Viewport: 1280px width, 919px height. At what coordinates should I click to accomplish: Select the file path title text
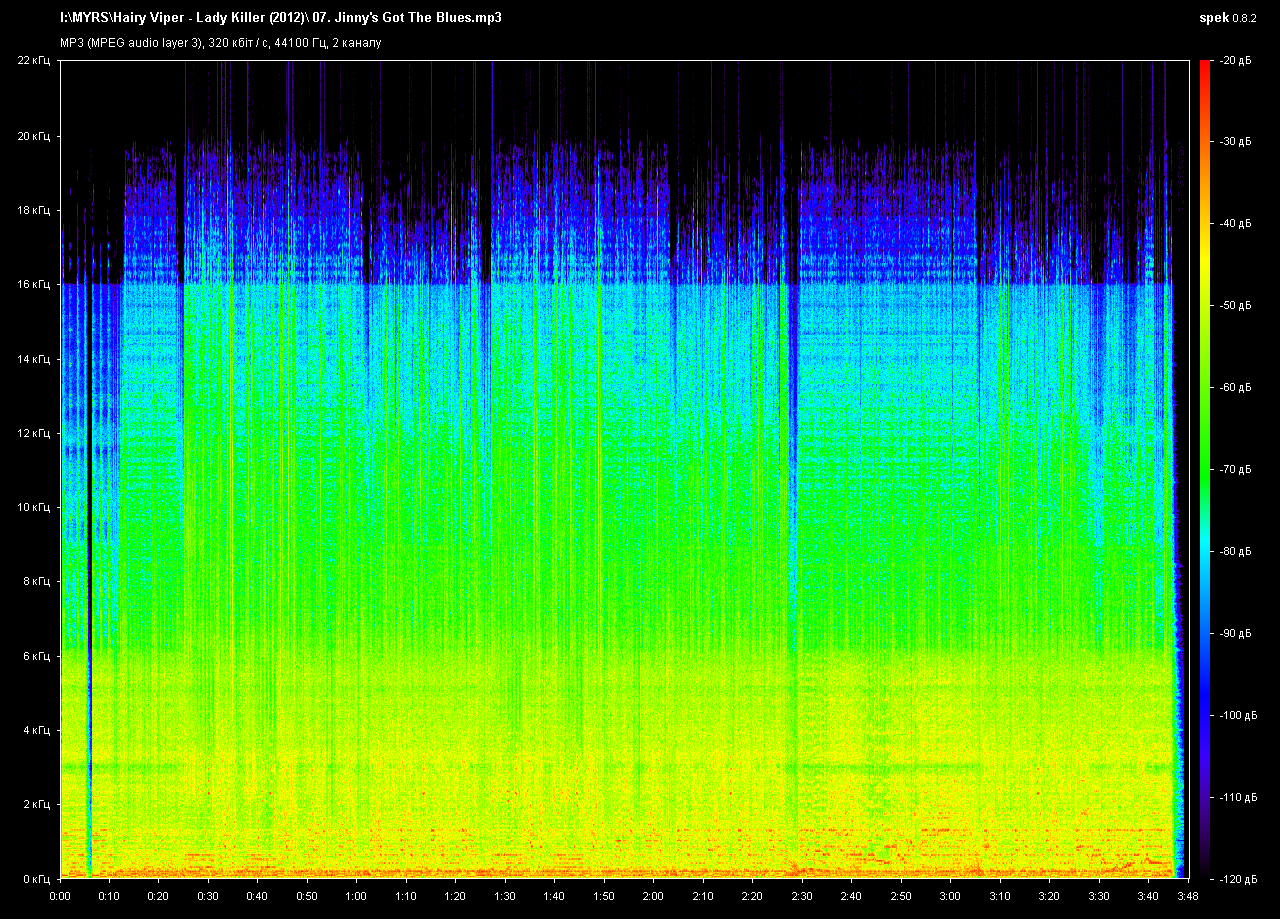(x=281, y=18)
